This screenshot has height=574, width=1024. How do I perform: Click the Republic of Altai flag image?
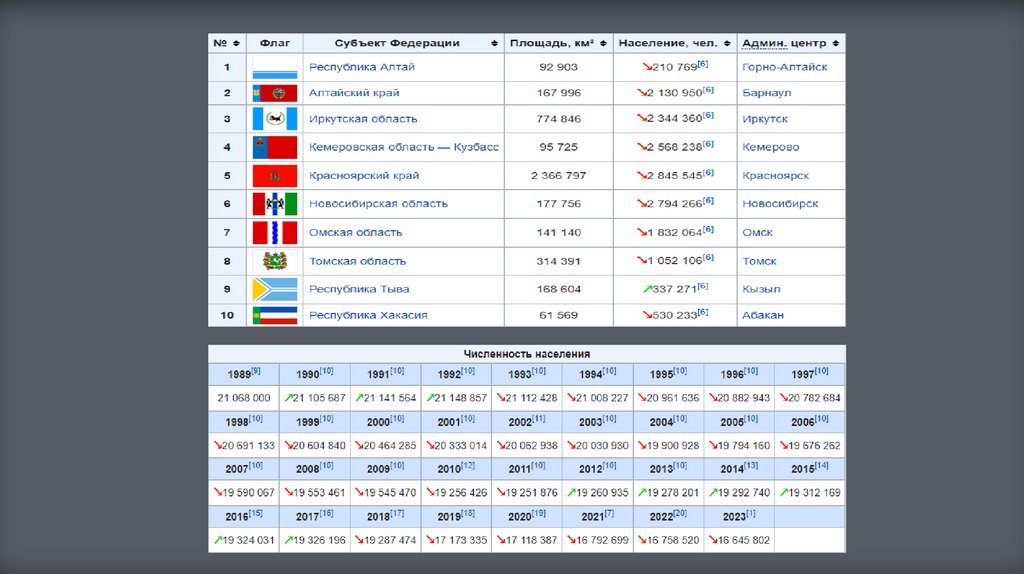coord(274,68)
